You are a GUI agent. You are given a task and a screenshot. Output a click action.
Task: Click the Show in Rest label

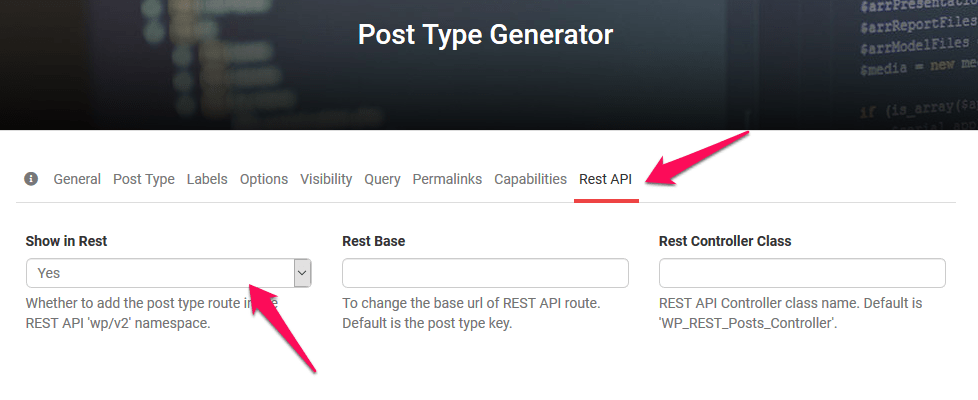coord(66,241)
